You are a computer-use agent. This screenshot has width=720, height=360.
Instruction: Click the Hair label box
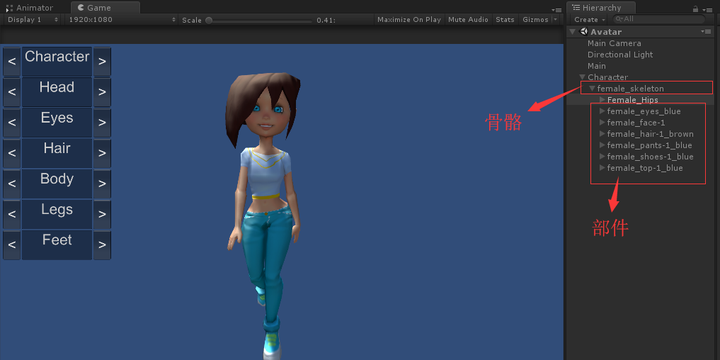(x=57, y=153)
